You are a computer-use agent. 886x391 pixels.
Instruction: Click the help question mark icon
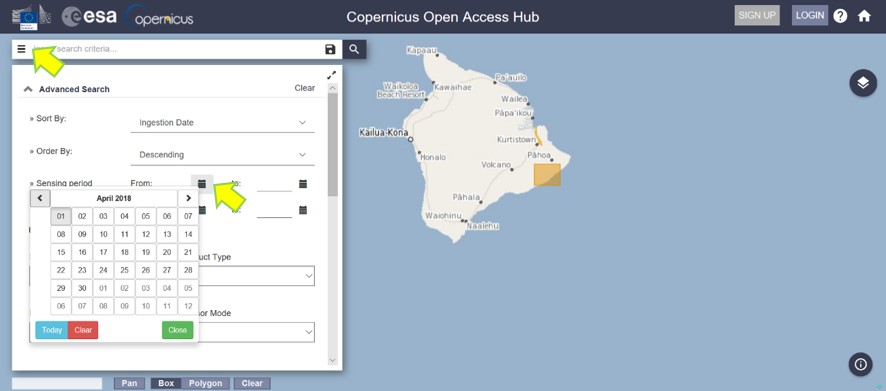coord(840,16)
